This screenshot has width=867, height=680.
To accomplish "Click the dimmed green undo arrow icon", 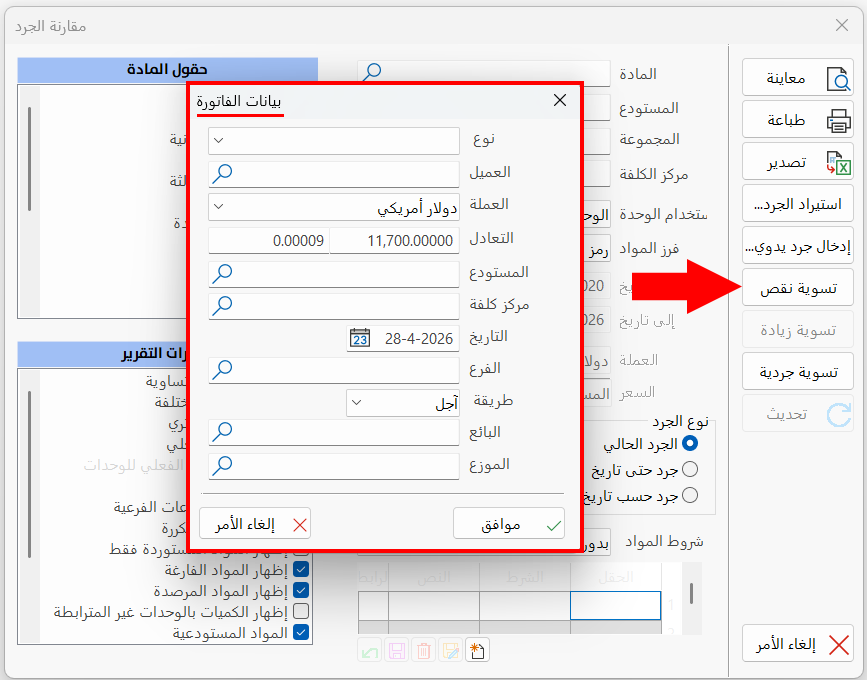I will click(x=370, y=651).
